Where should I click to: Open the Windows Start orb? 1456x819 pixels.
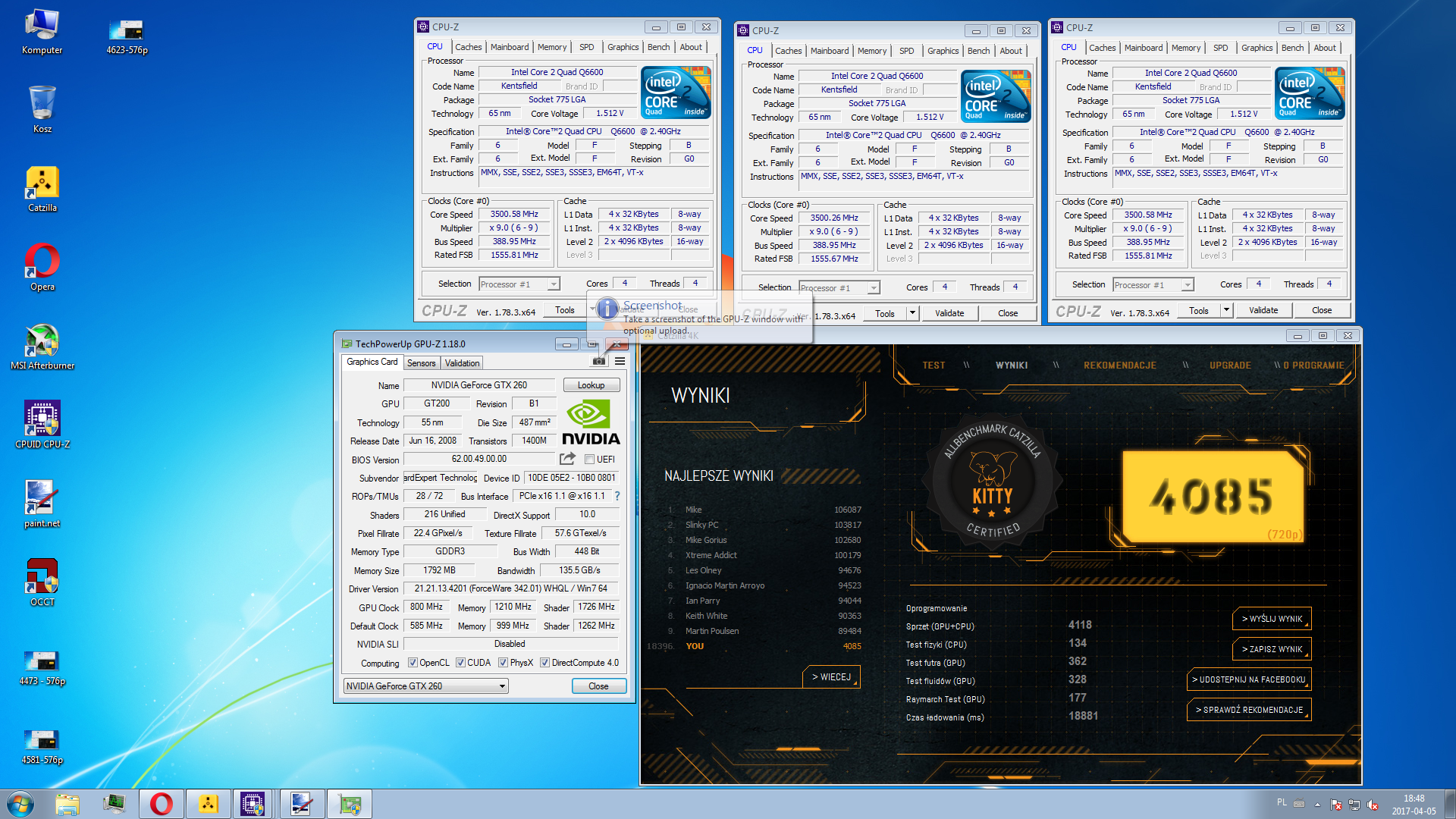[x=20, y=804]
